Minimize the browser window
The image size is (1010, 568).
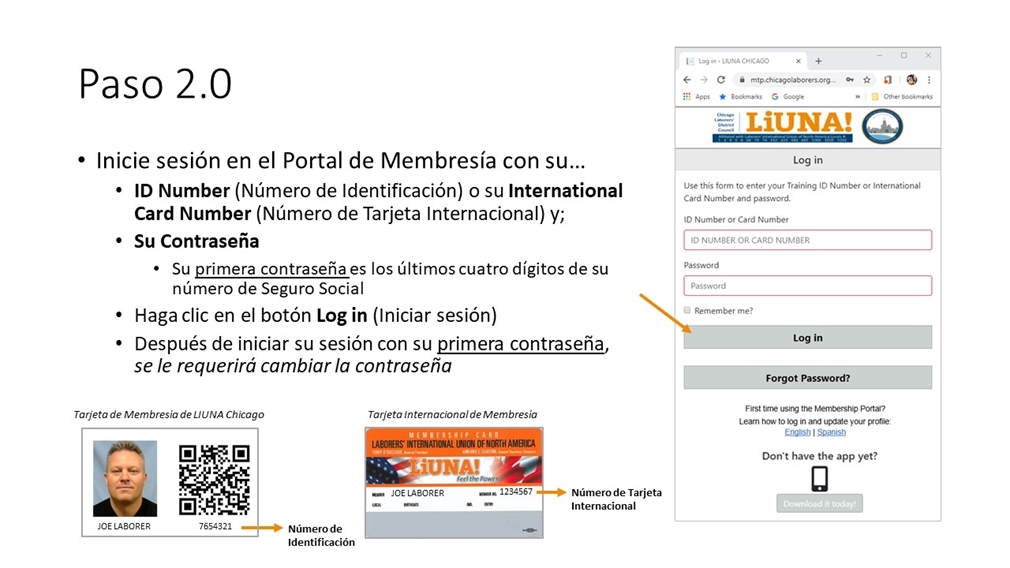(x=879, y=56)
